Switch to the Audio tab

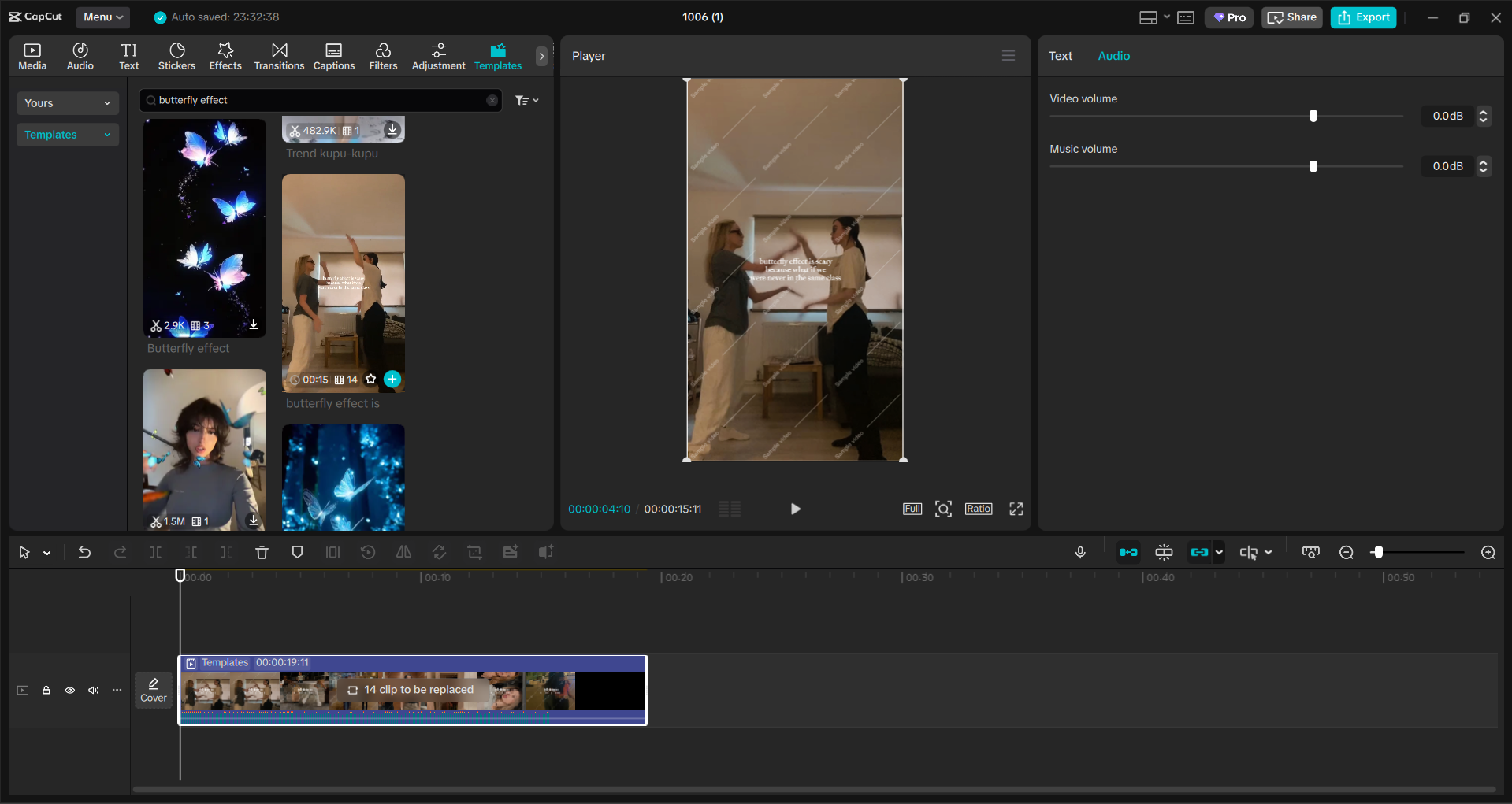click(x=1113, y=55)
